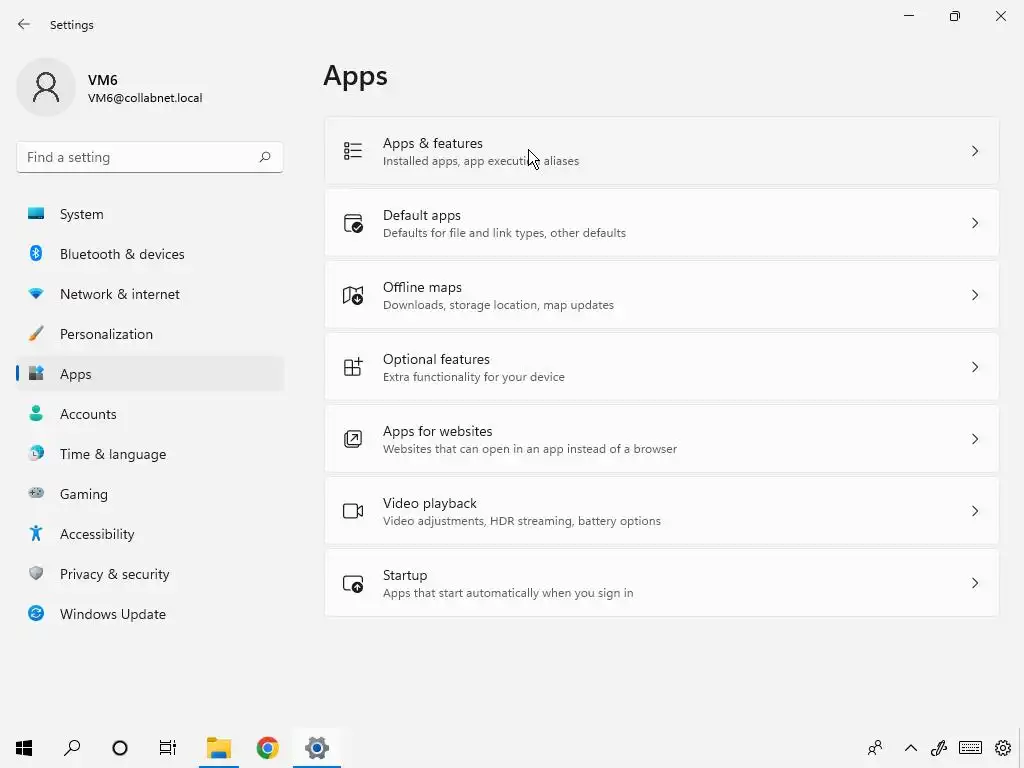Click the Find a setting search box

pyautogui.click(x=138, y=157)
